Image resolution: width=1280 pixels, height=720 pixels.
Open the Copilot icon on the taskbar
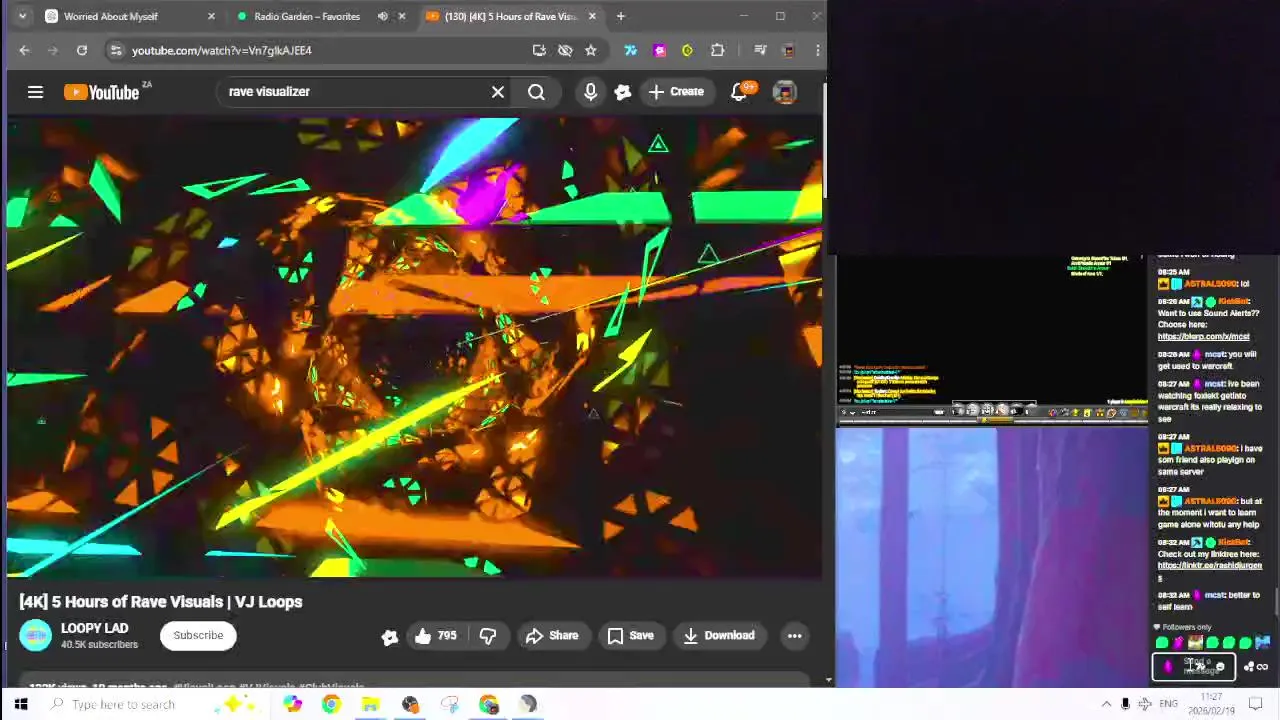point(292,704)
